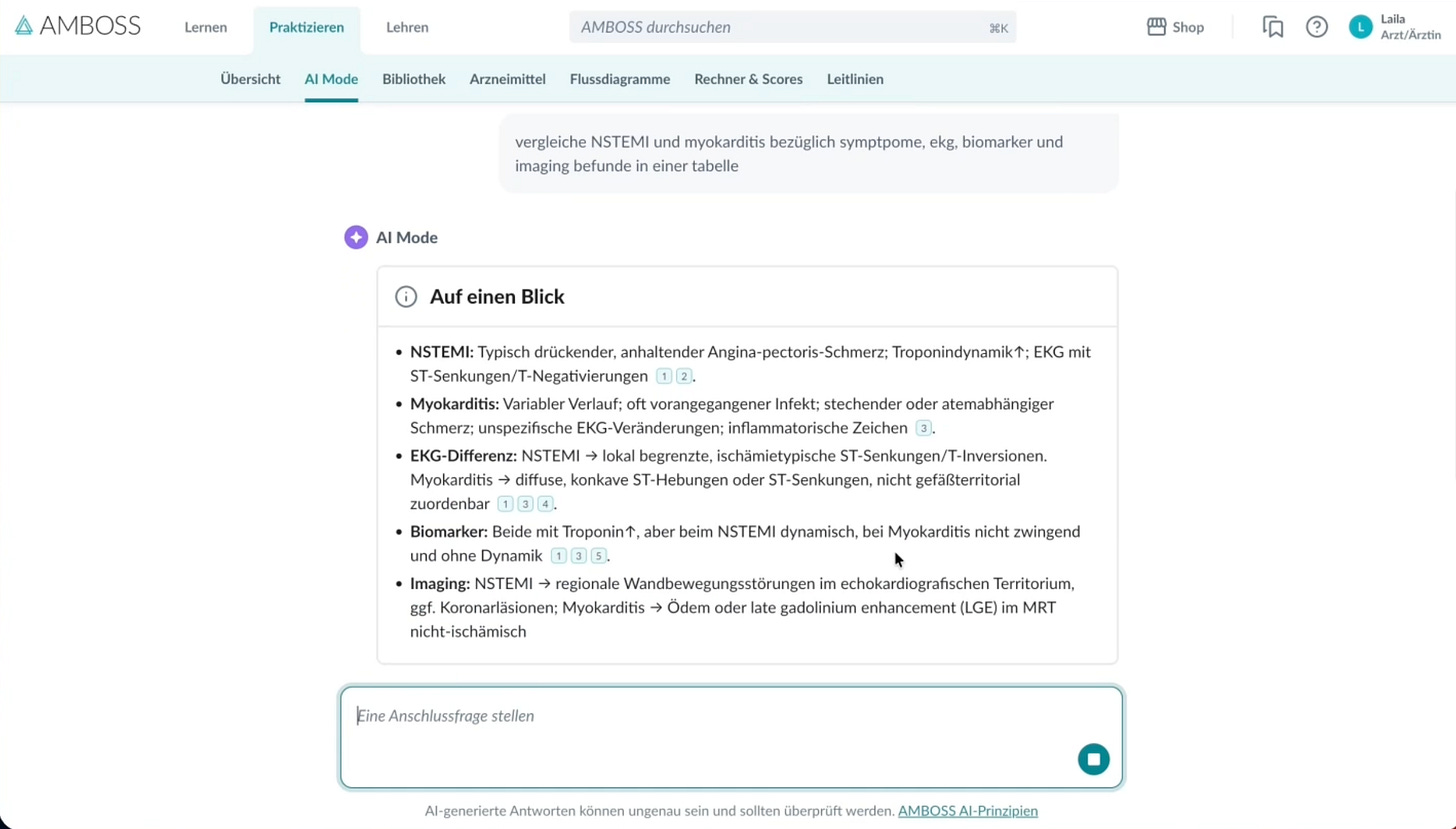Open citation 5 in Biomarker bullet
Viewport: 1456px width, 829px height.
598,556
